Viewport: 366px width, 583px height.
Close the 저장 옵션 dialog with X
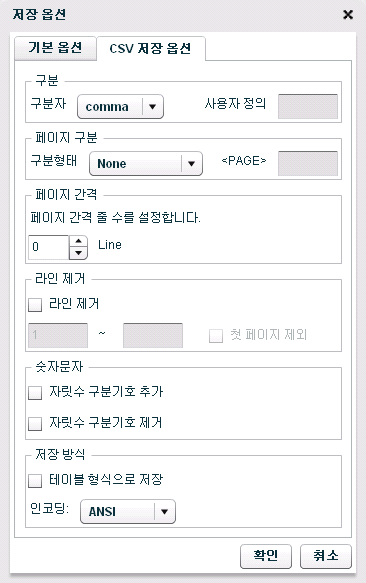[348, 15]
